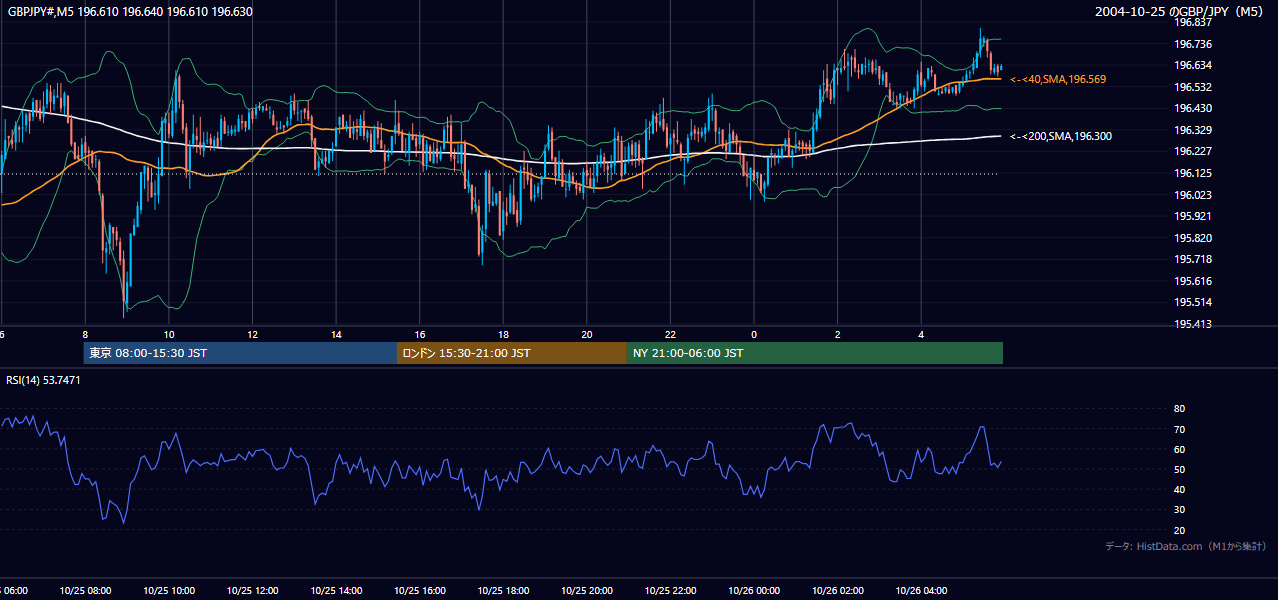
Task: Click RSI scale value 30
Action: (x=1179, y=510)
